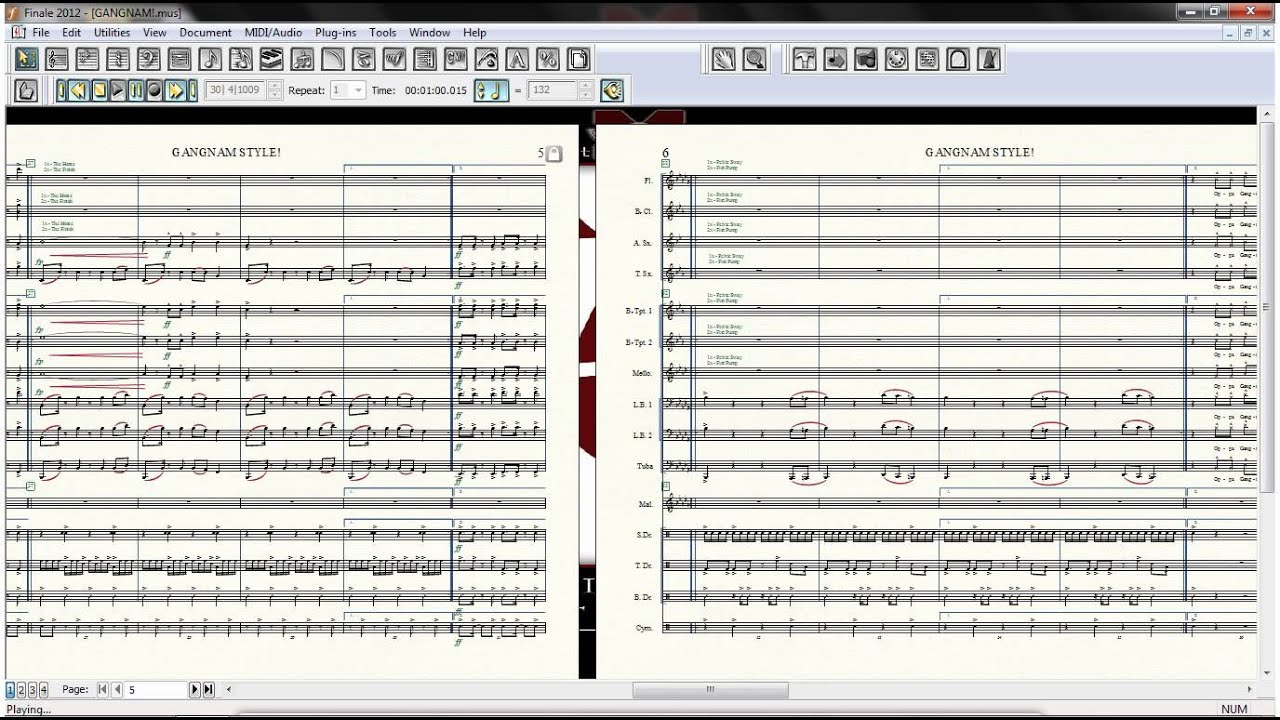Switch to layer 1

tap(11, 689)
